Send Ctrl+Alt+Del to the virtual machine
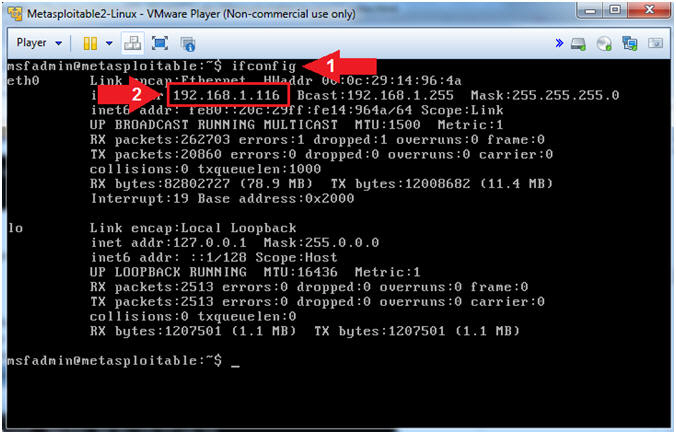The image size is (676, 434). coord(133,43)
